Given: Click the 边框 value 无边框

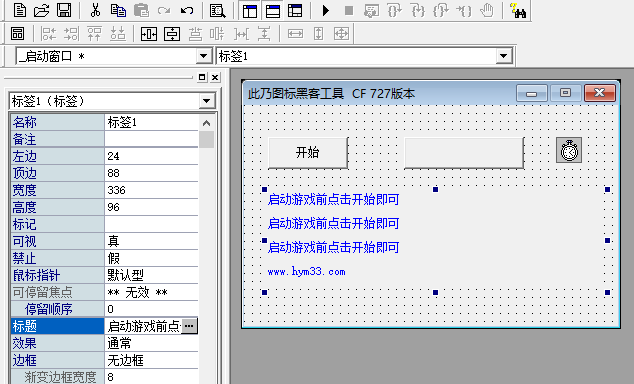Looking at the screenshot, I should coord(152,360).
